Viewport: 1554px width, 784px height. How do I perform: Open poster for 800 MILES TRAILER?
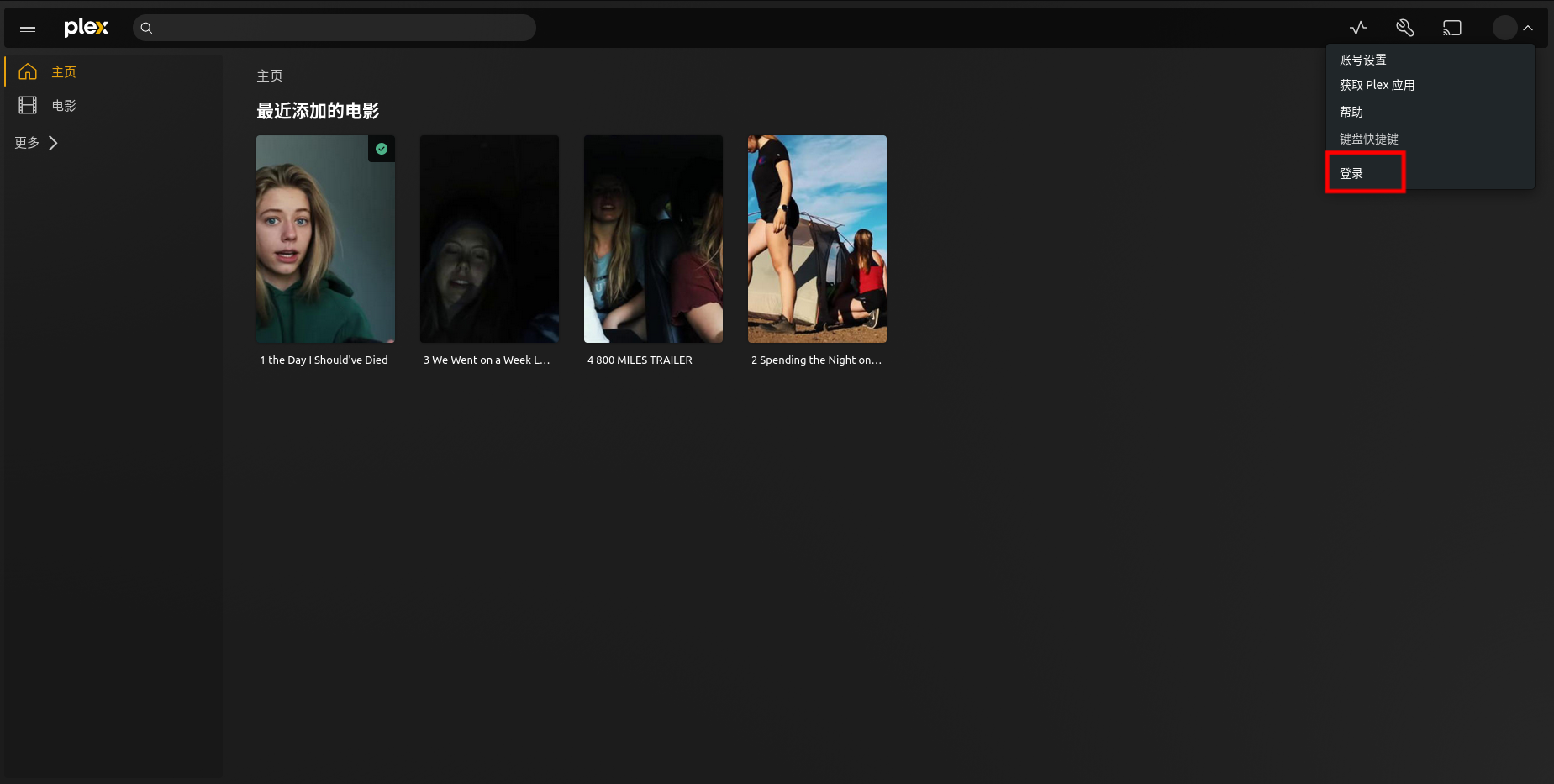click(653, 239)
